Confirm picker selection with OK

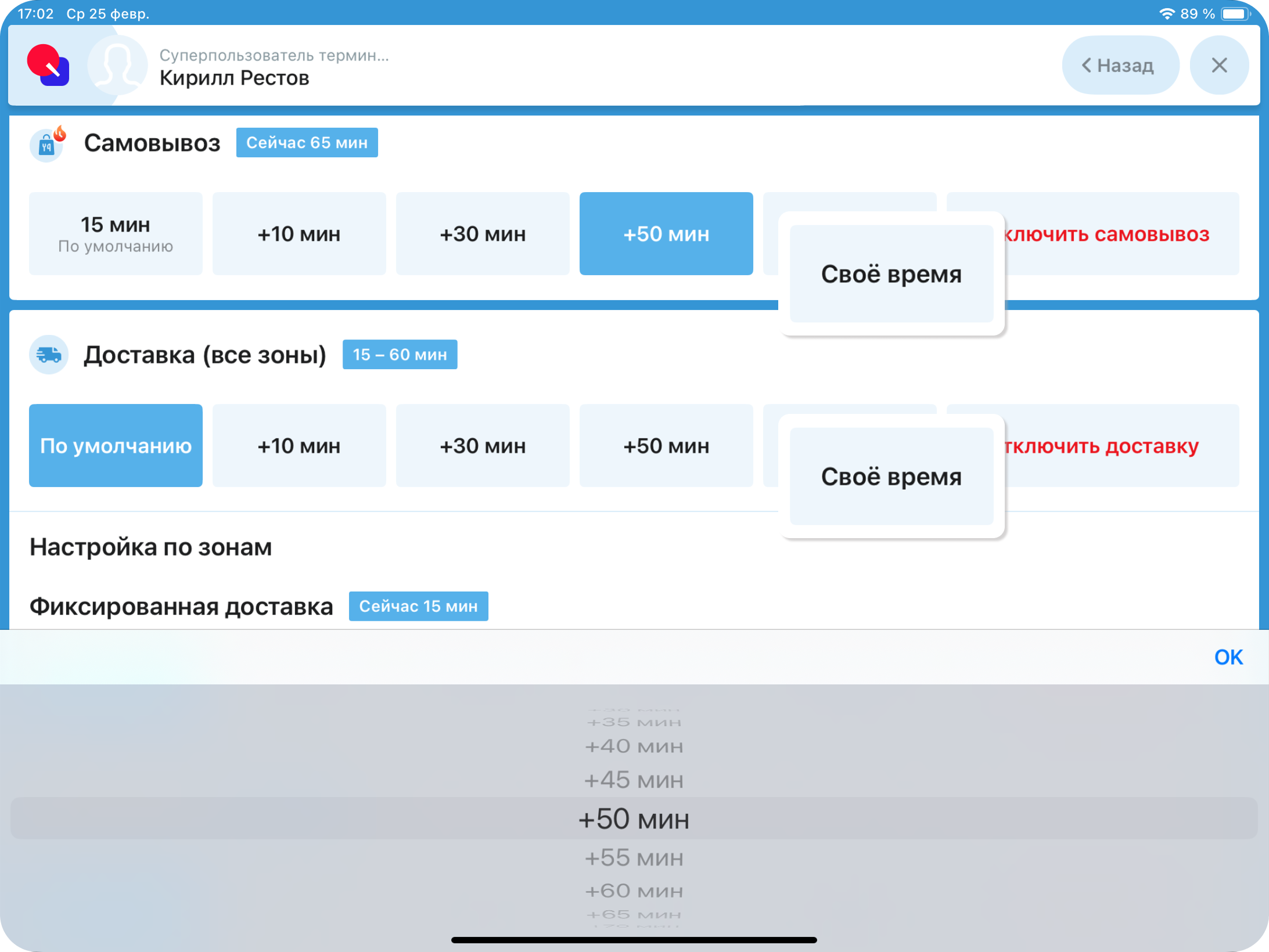[x=1228, y=657]
